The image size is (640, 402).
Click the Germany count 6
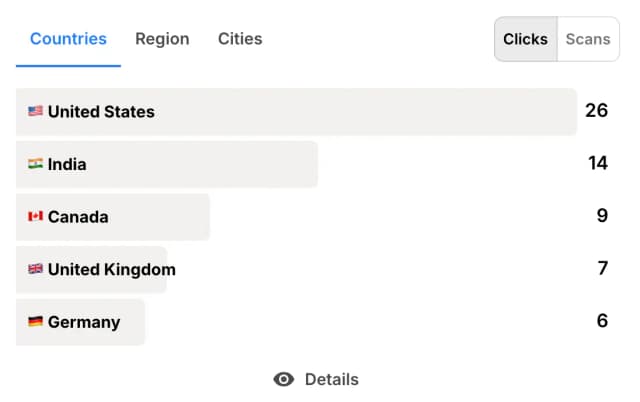602,320
